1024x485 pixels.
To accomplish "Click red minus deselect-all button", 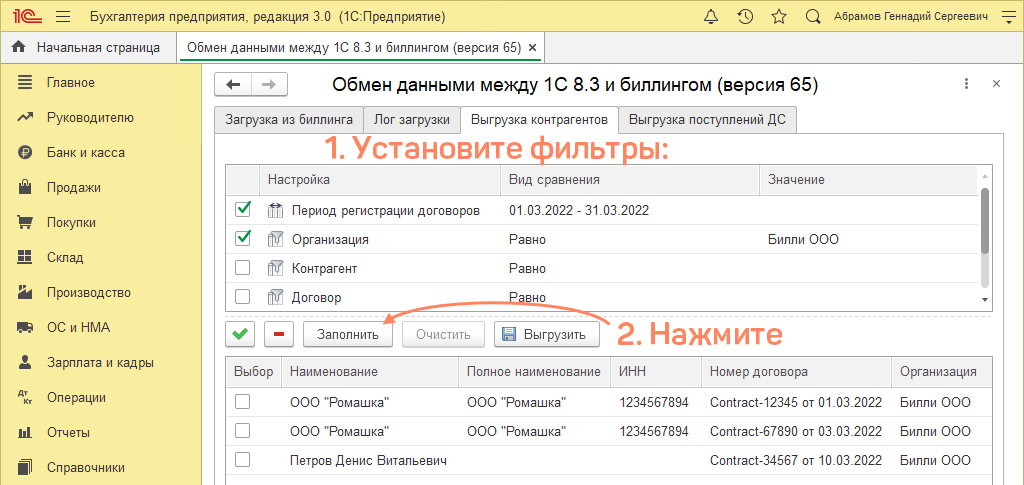I will (x=279, y=334).
